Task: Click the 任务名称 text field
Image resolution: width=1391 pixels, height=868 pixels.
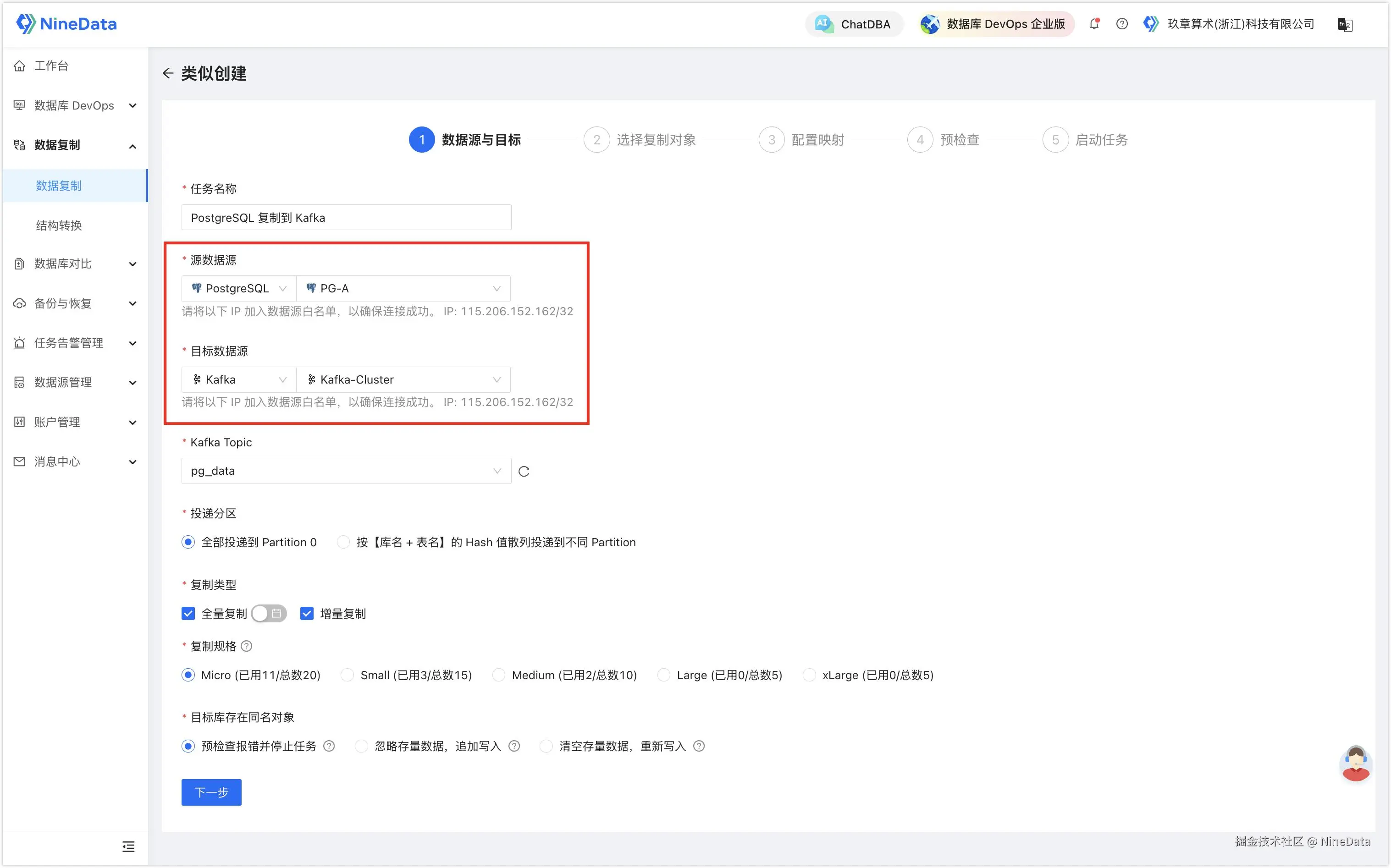Action: 346,218
